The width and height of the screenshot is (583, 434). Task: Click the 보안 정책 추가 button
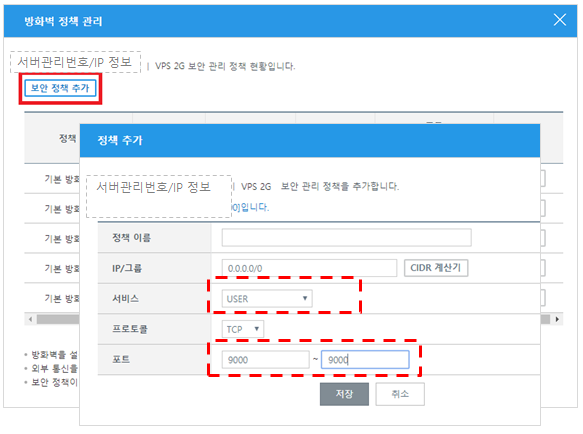point(60,88)
